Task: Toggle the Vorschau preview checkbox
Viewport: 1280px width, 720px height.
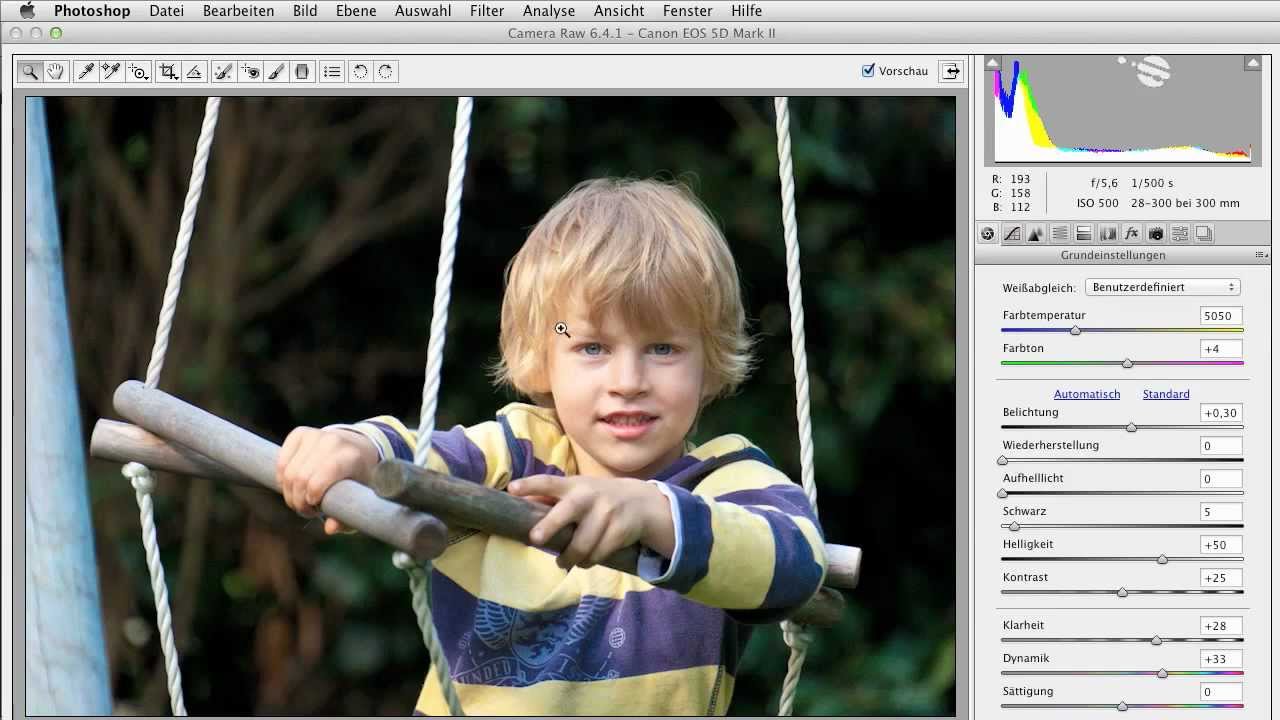Action: (x=868, y=71)
